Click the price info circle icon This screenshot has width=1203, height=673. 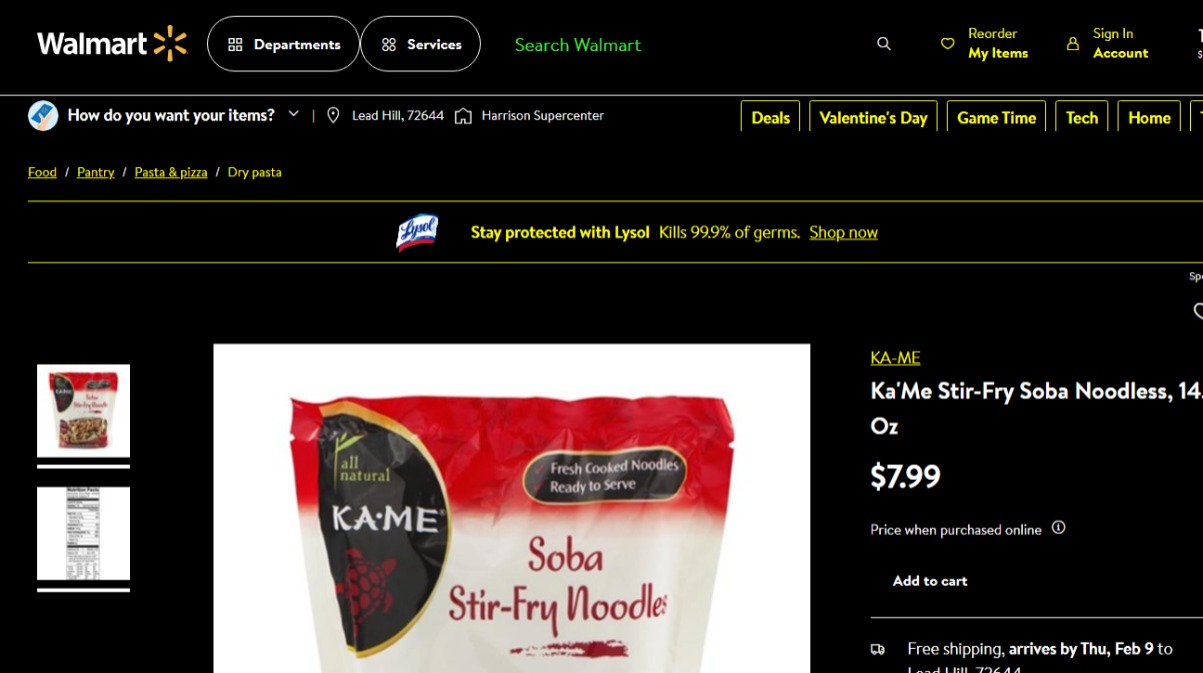click(x=1059, y=528)
